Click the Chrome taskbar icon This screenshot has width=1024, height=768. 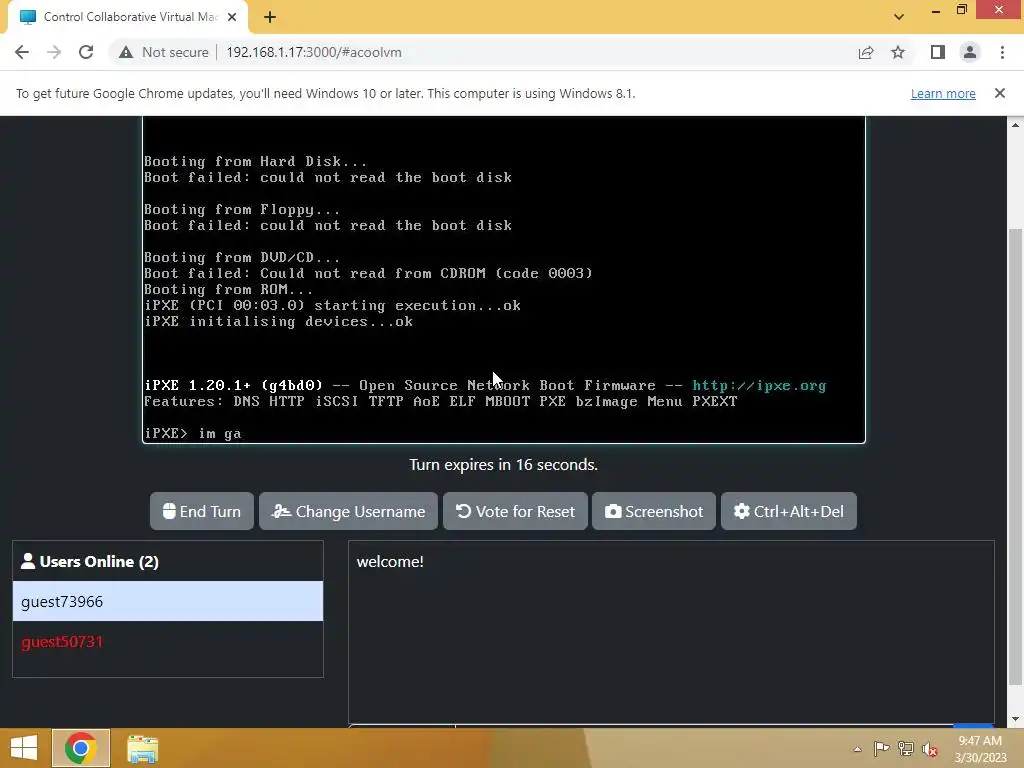click(80, 748)
